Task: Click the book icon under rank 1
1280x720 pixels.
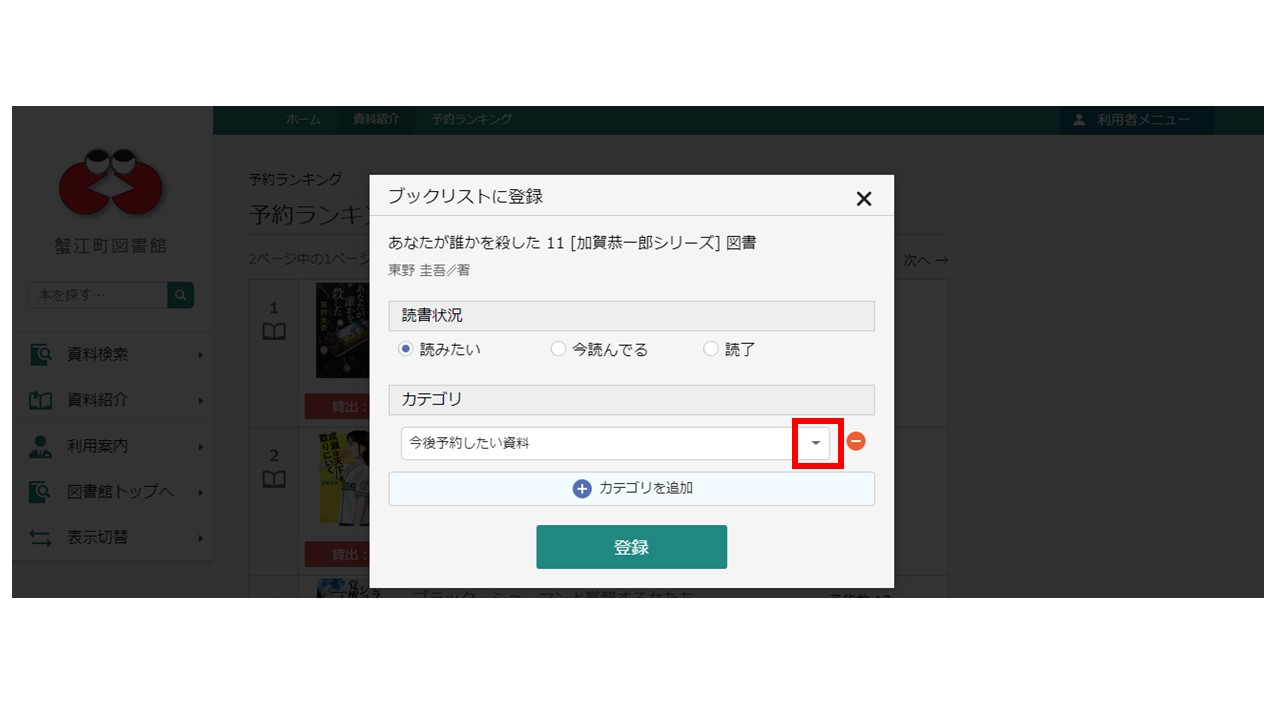Action: [x=274, y=332]
